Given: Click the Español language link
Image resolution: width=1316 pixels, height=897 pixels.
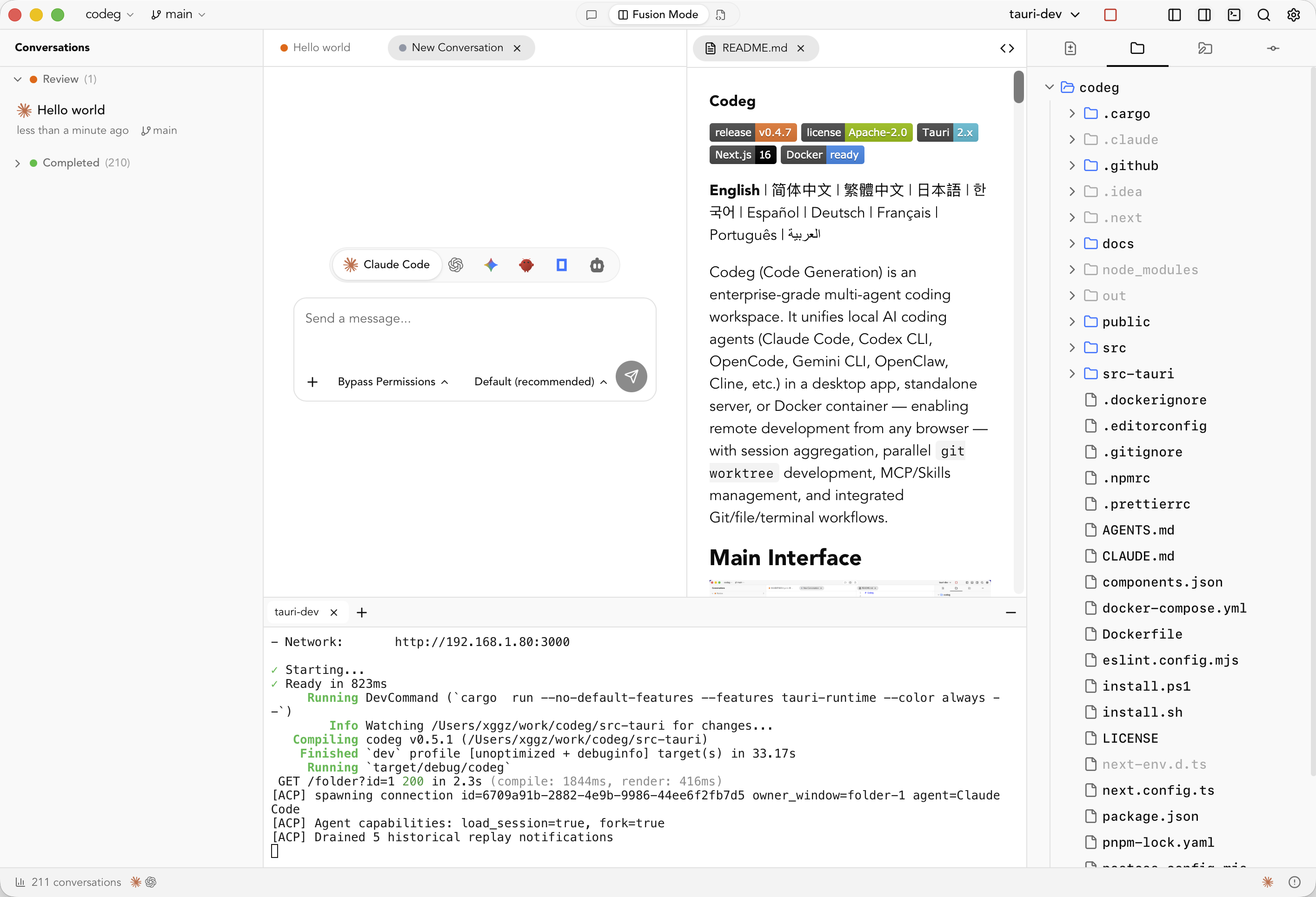Looking at the screenshot, I should pyautogui.click(x=773, y=213).
